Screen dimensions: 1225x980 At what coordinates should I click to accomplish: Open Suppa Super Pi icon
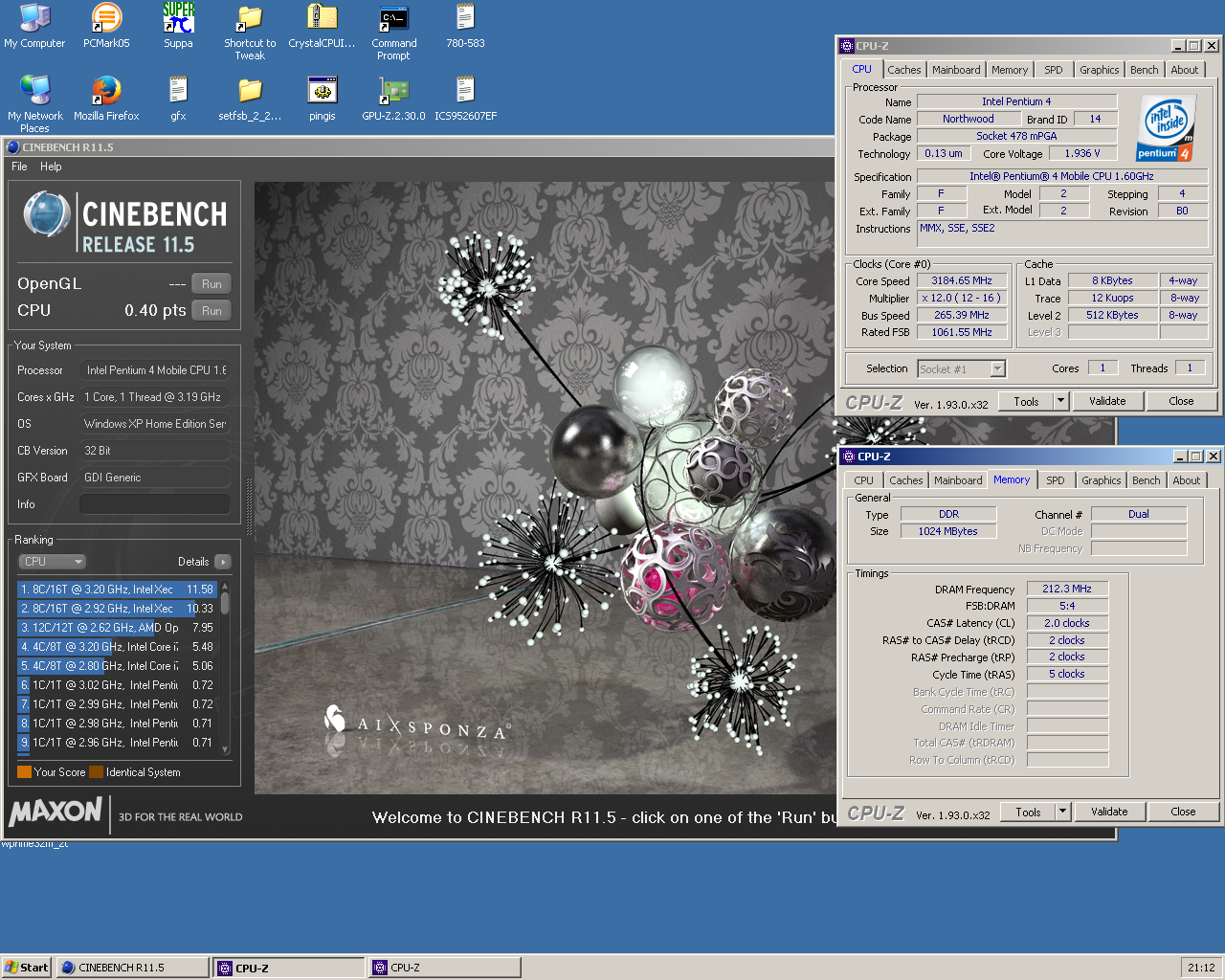click(178, 26)
